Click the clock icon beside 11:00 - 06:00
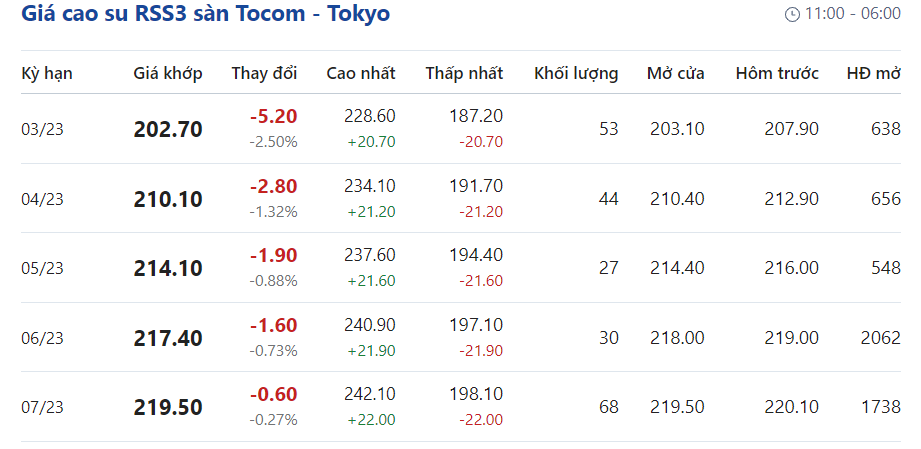 (x=792, y=14)
